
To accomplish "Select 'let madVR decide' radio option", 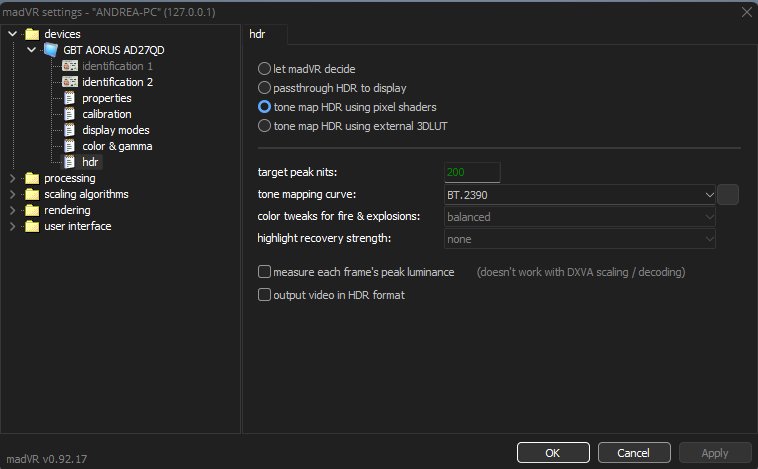I will pyautogui.click(x=264, y=69).
